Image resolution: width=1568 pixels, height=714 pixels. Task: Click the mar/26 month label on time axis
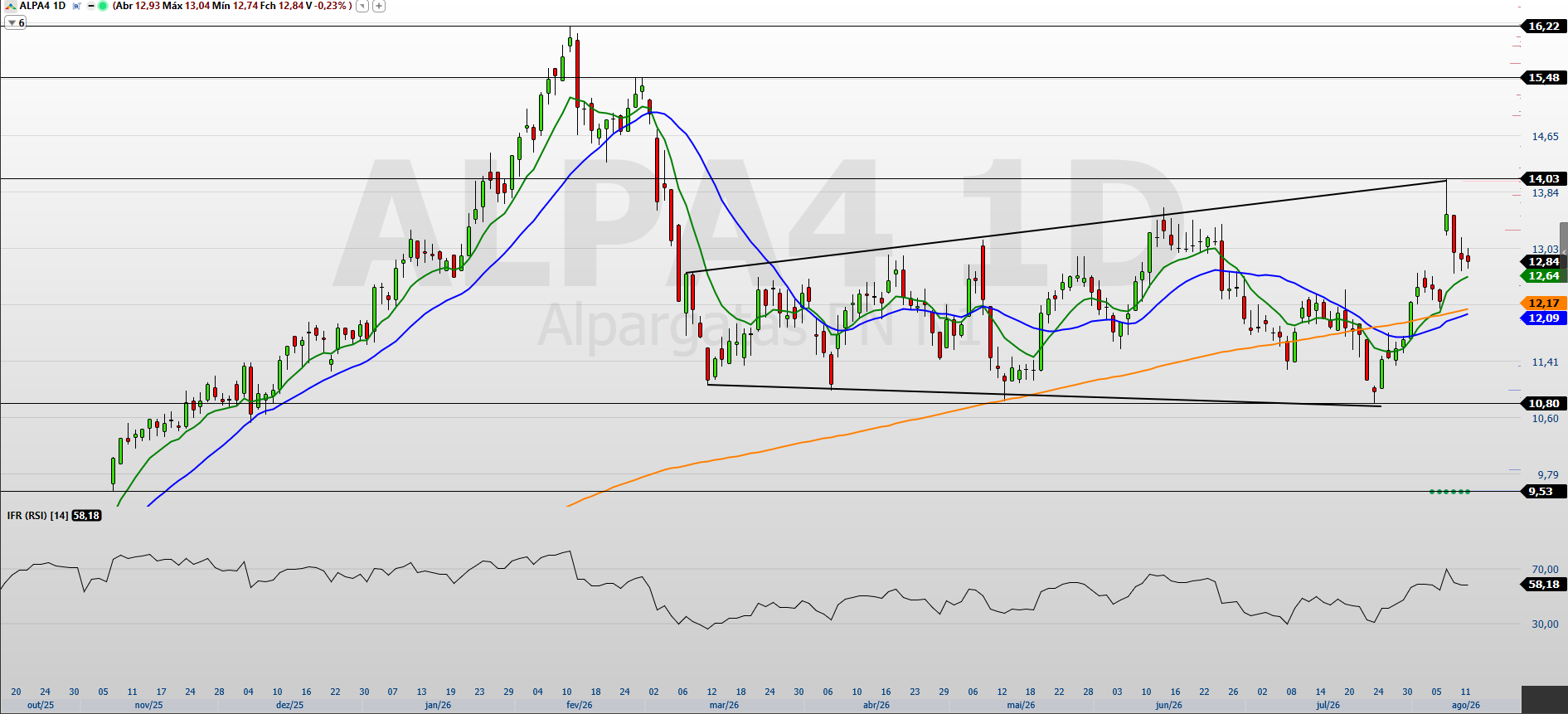724,705
